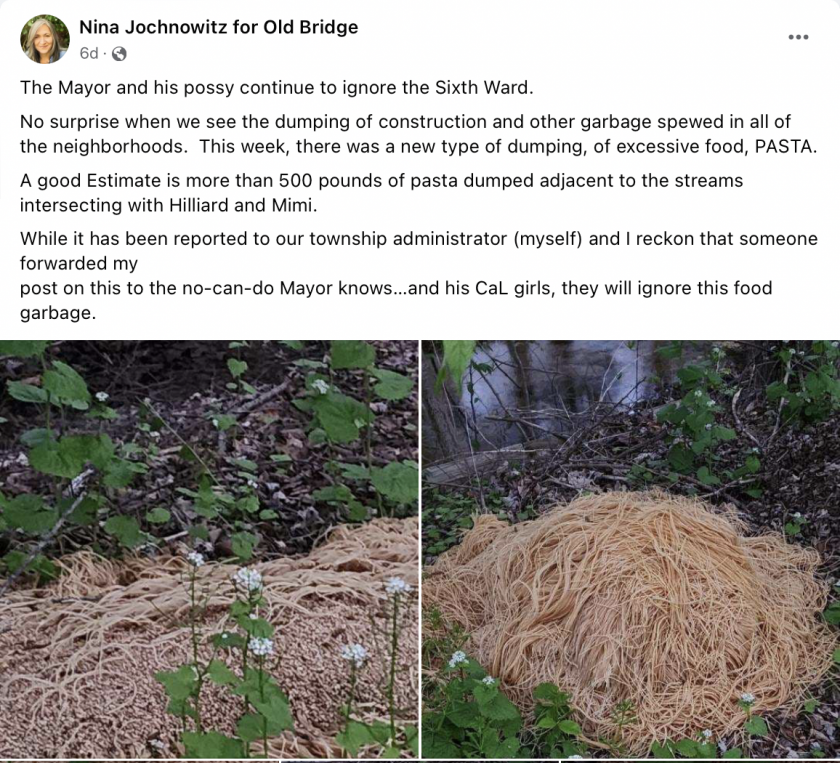The height and width of the screenshot is (763, 840).
Task: Click the globe public audience icon
Action: pyautogui.click(x=119, y=54)
